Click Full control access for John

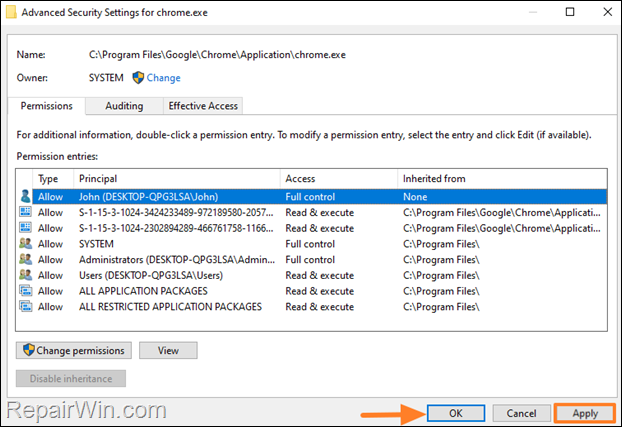310,197
